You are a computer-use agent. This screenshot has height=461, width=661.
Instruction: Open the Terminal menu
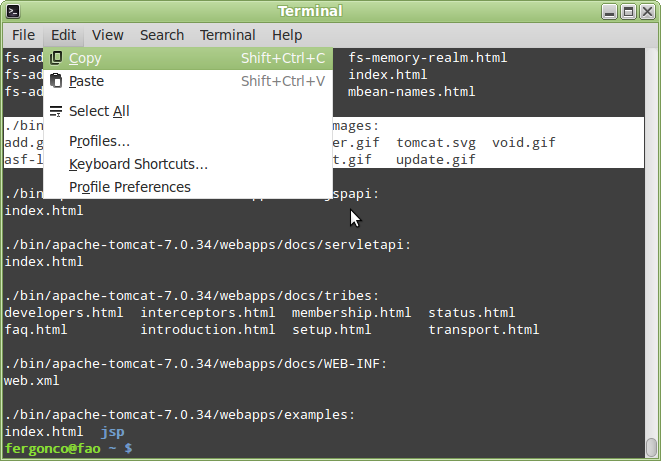coord(228,35)
